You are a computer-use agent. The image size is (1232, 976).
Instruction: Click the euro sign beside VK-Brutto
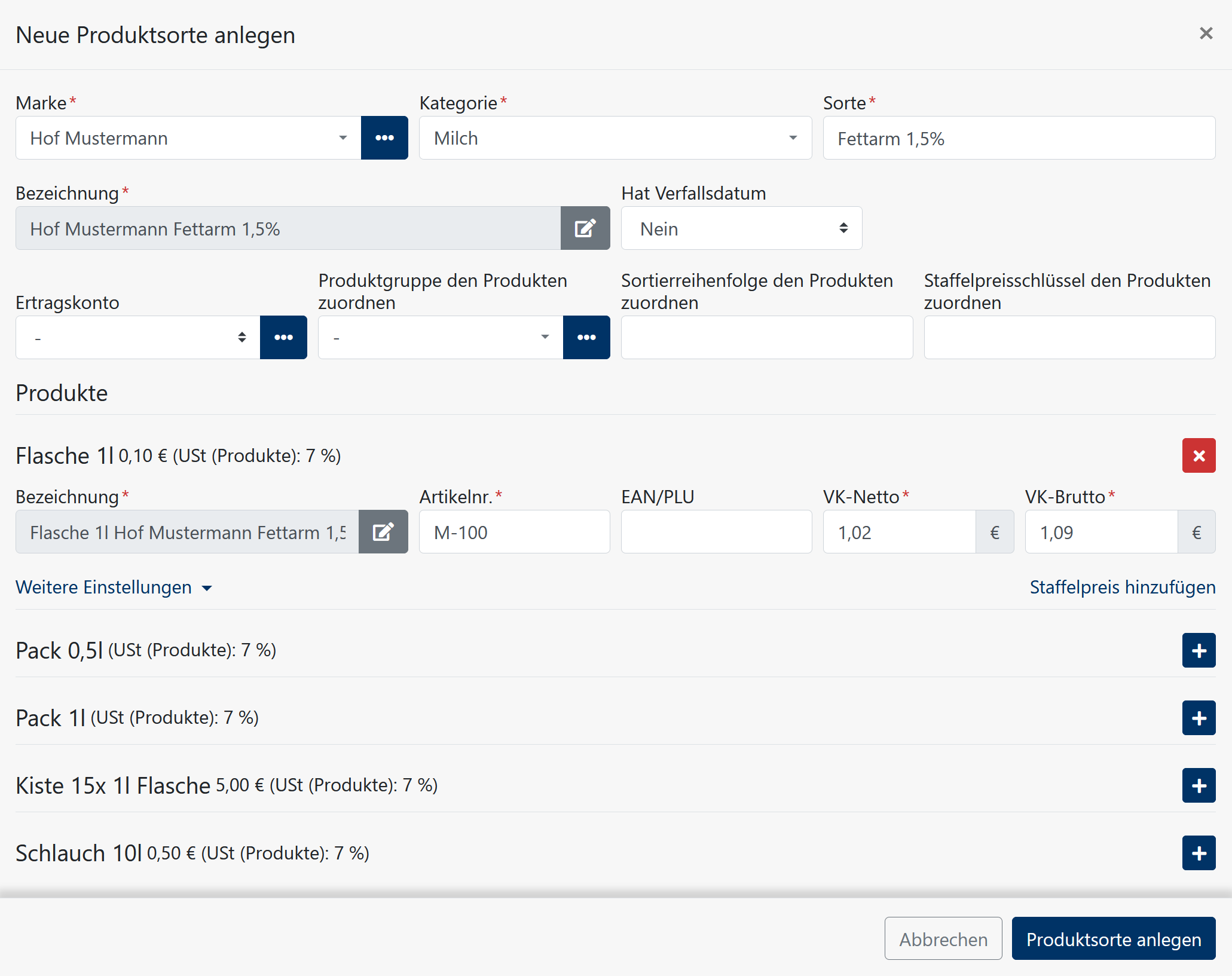(x=1197, y=532)
